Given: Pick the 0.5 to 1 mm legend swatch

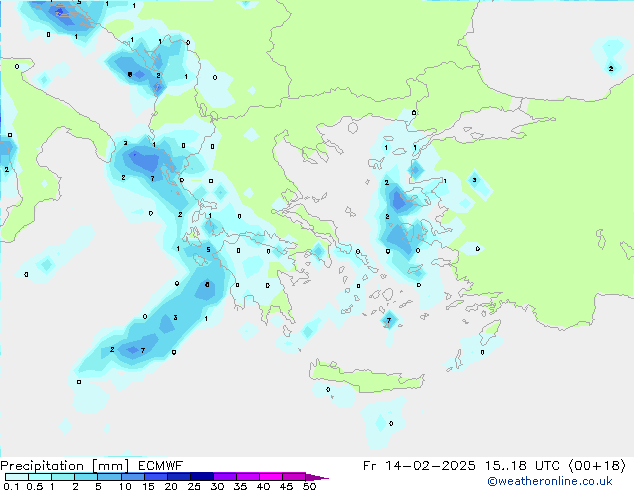Looking at the screenshot, I should click(x=40, y=477).
